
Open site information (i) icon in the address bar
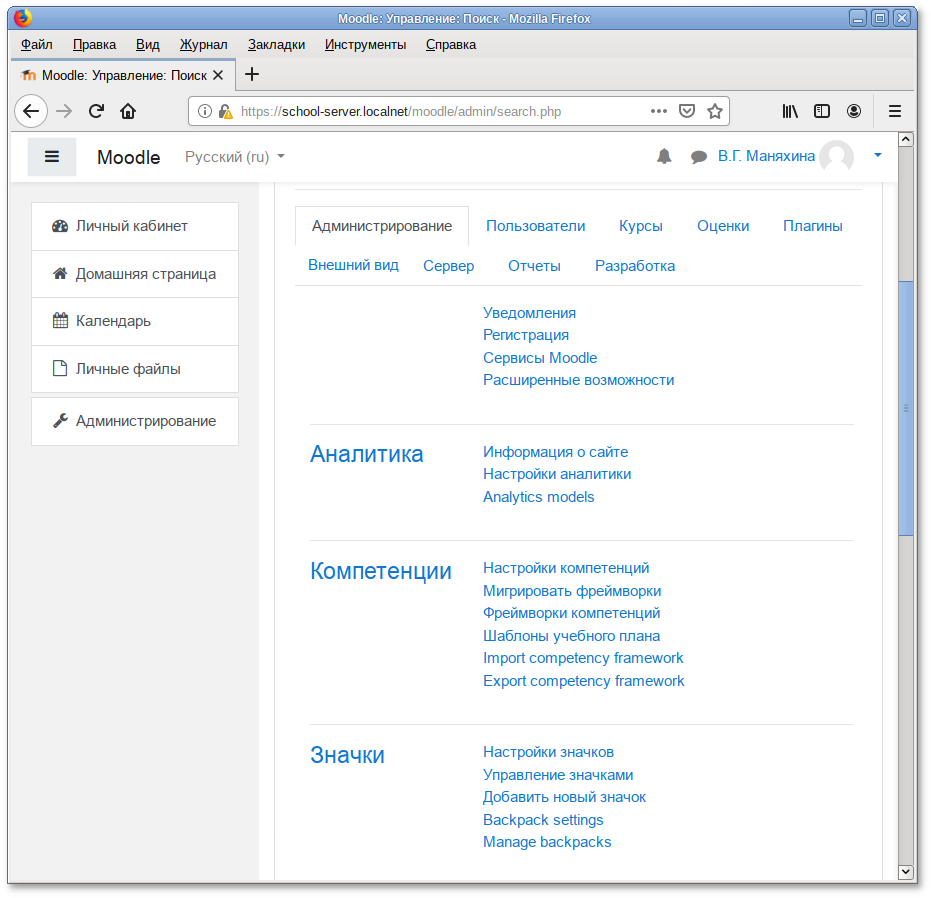(204, 111)
